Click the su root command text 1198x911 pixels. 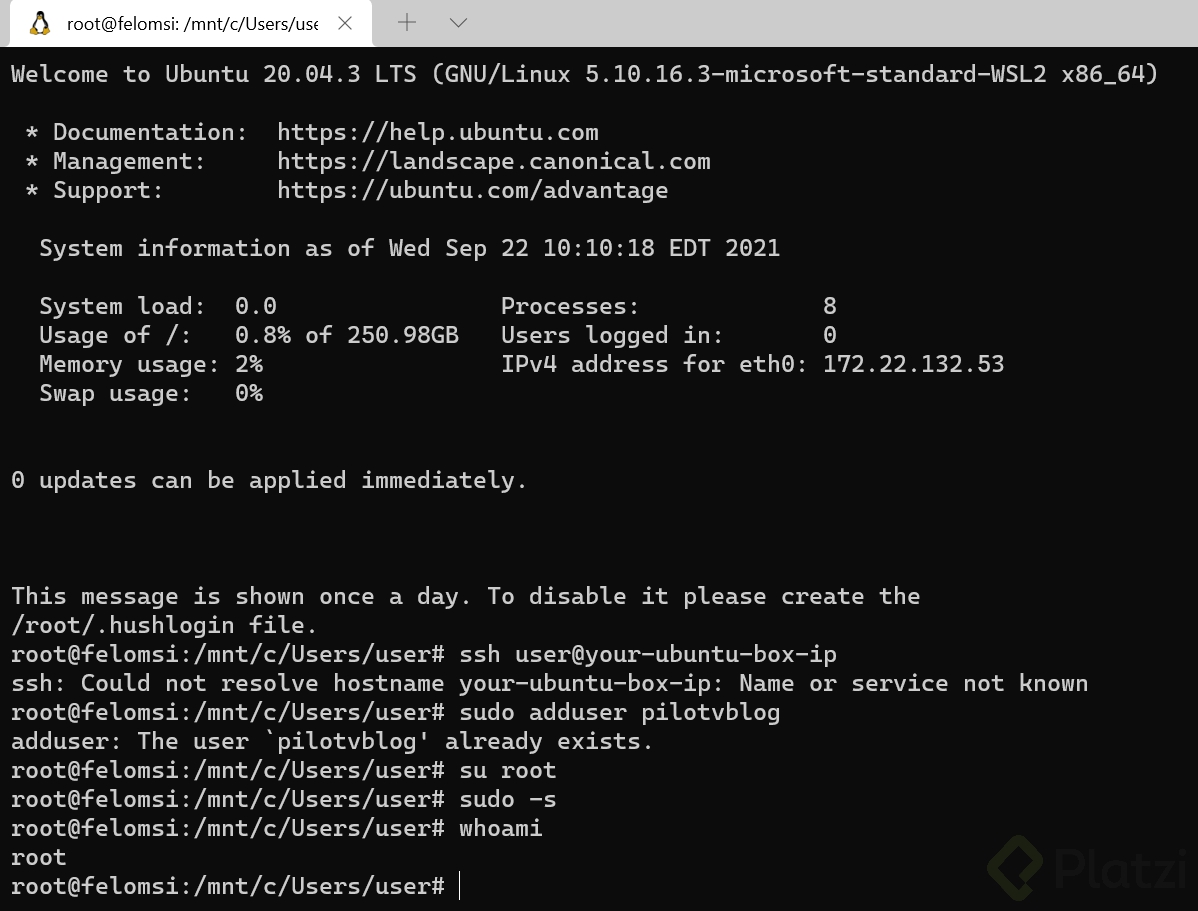coord(507,770)
